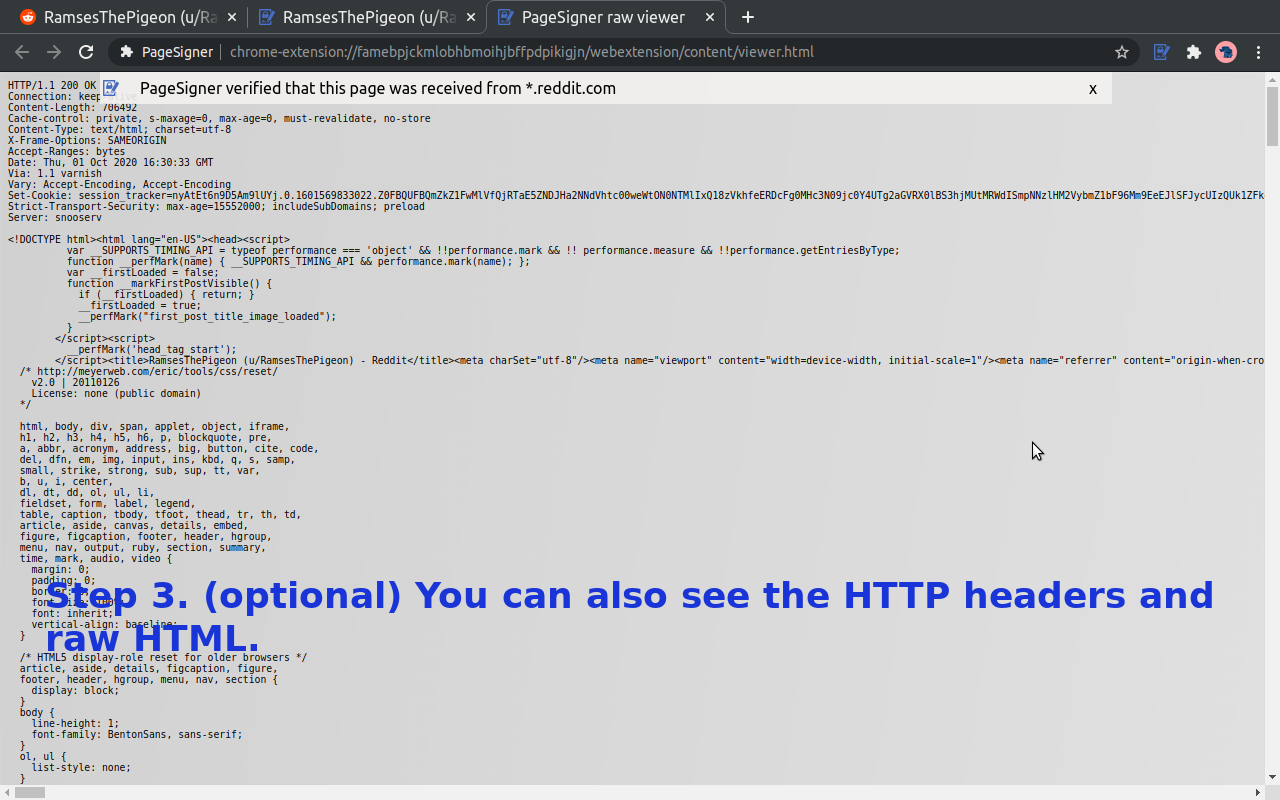1280x800 pixels.
Task: Click the vertical scrollbar thumb
Action: [1272, 116]
